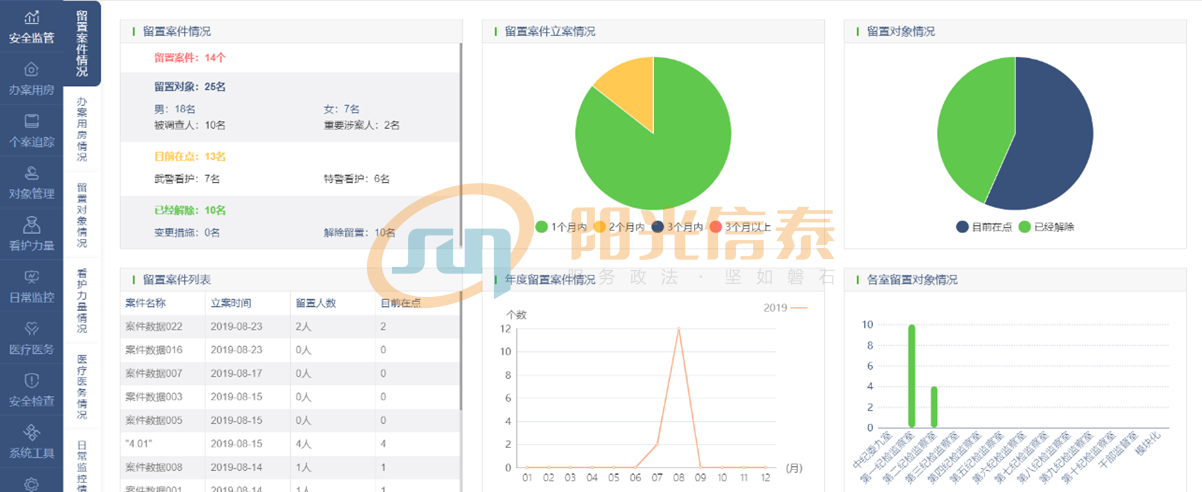Screen dimensions: 1202x492
Task: Click the 被调查人: 10名 value
Action: 190,125
